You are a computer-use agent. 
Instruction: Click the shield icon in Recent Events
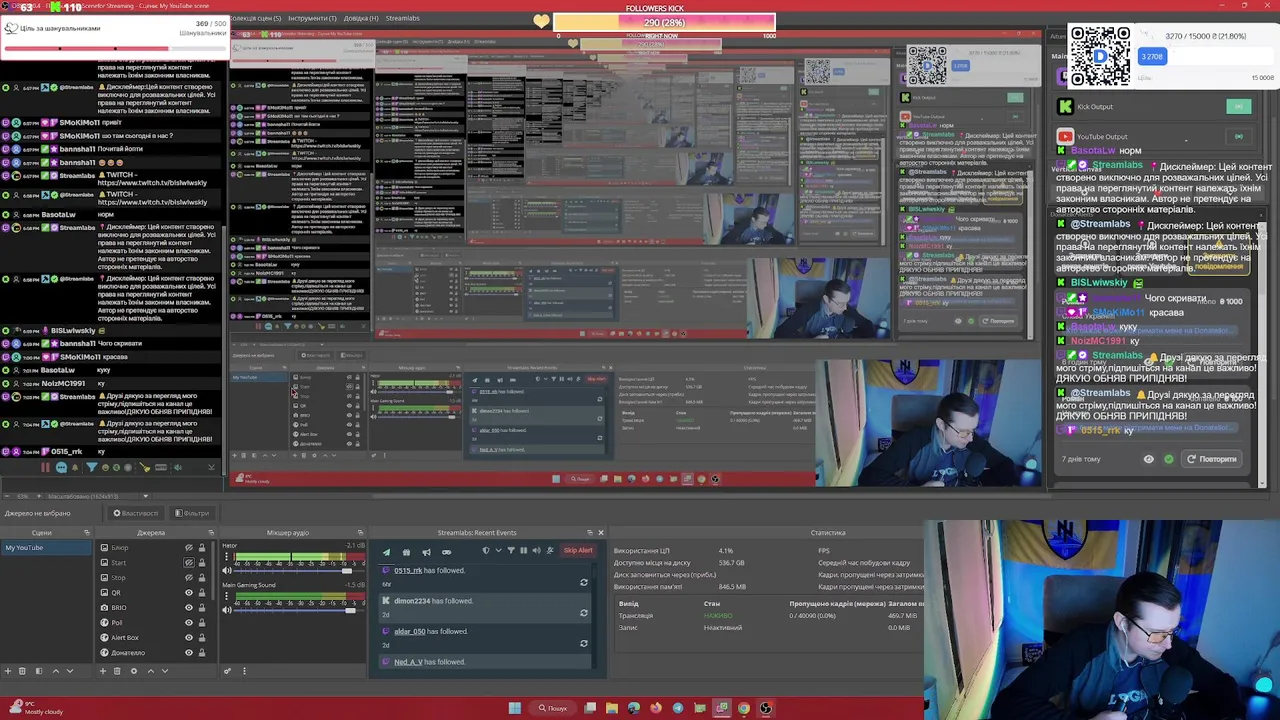[486, 550]
